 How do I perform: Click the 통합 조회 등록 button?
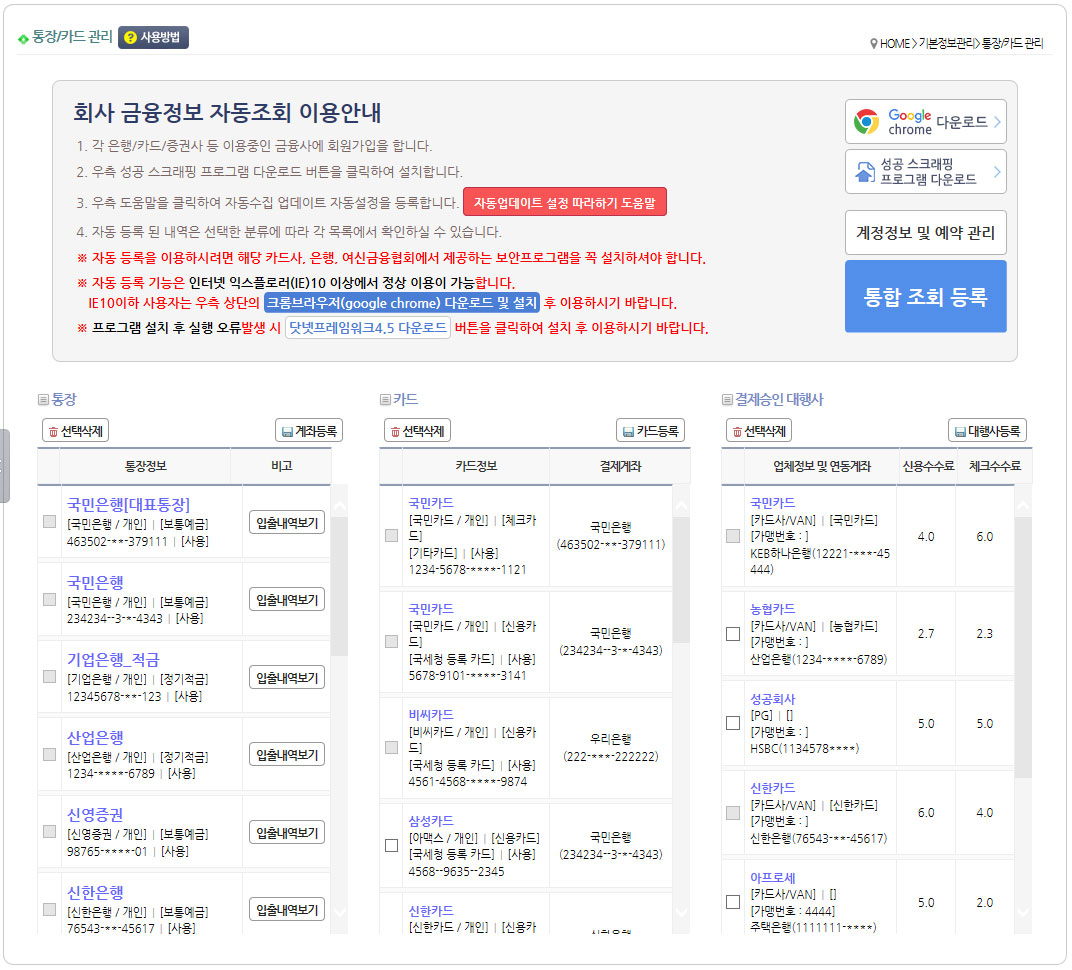coord(926,297)
